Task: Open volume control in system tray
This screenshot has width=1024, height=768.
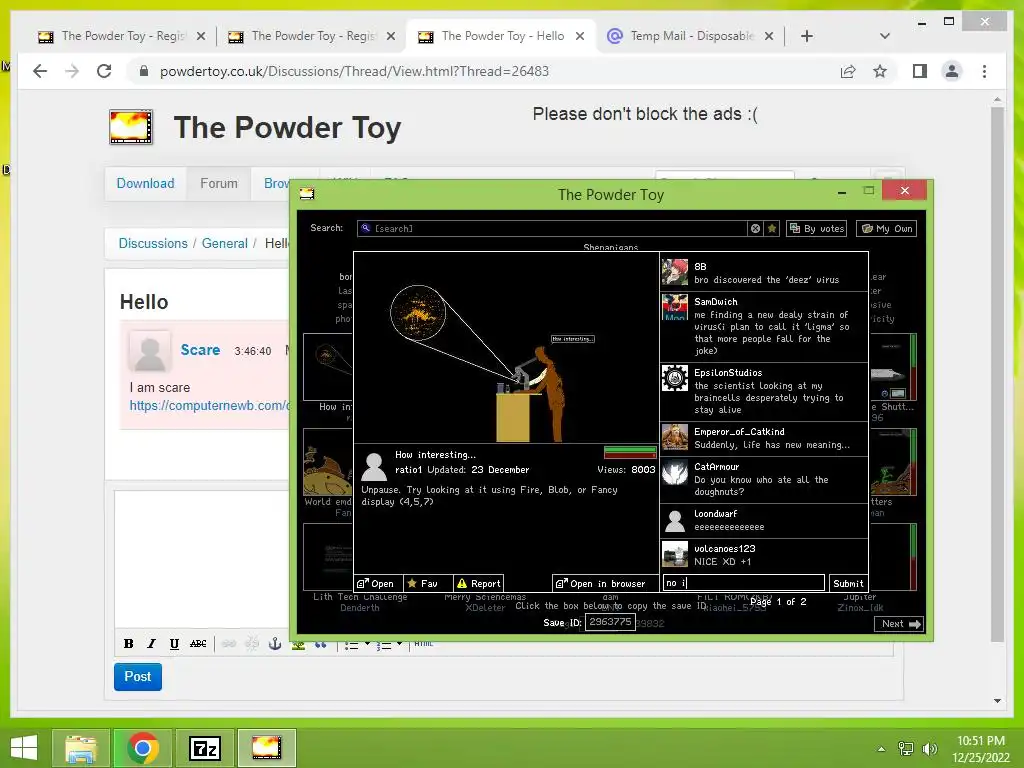Action: click(930, 748)
